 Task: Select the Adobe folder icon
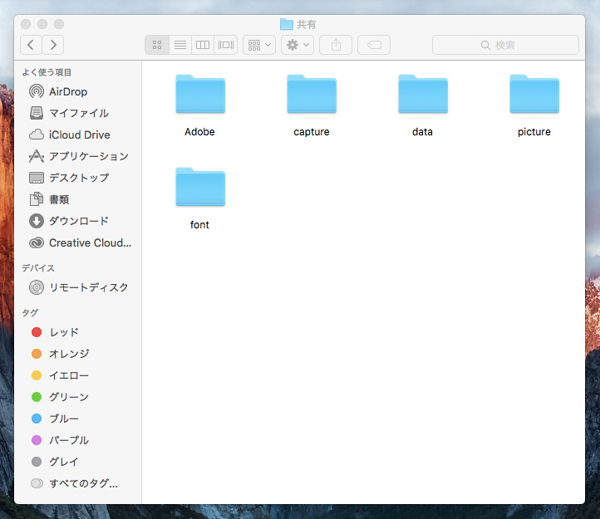[x=200, y=94]
